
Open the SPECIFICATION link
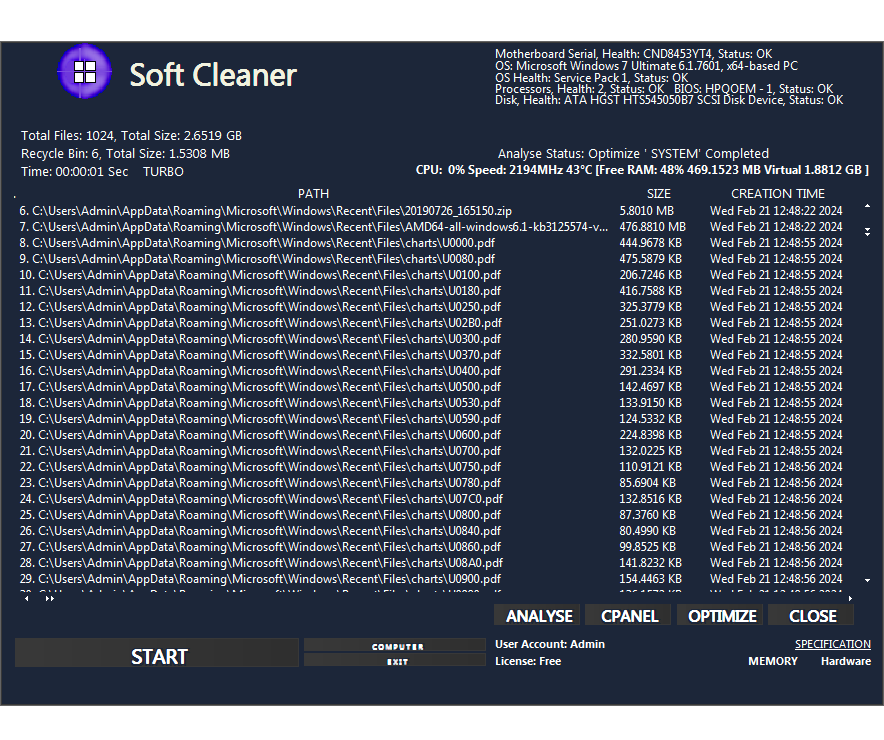(x=833, y=644)
